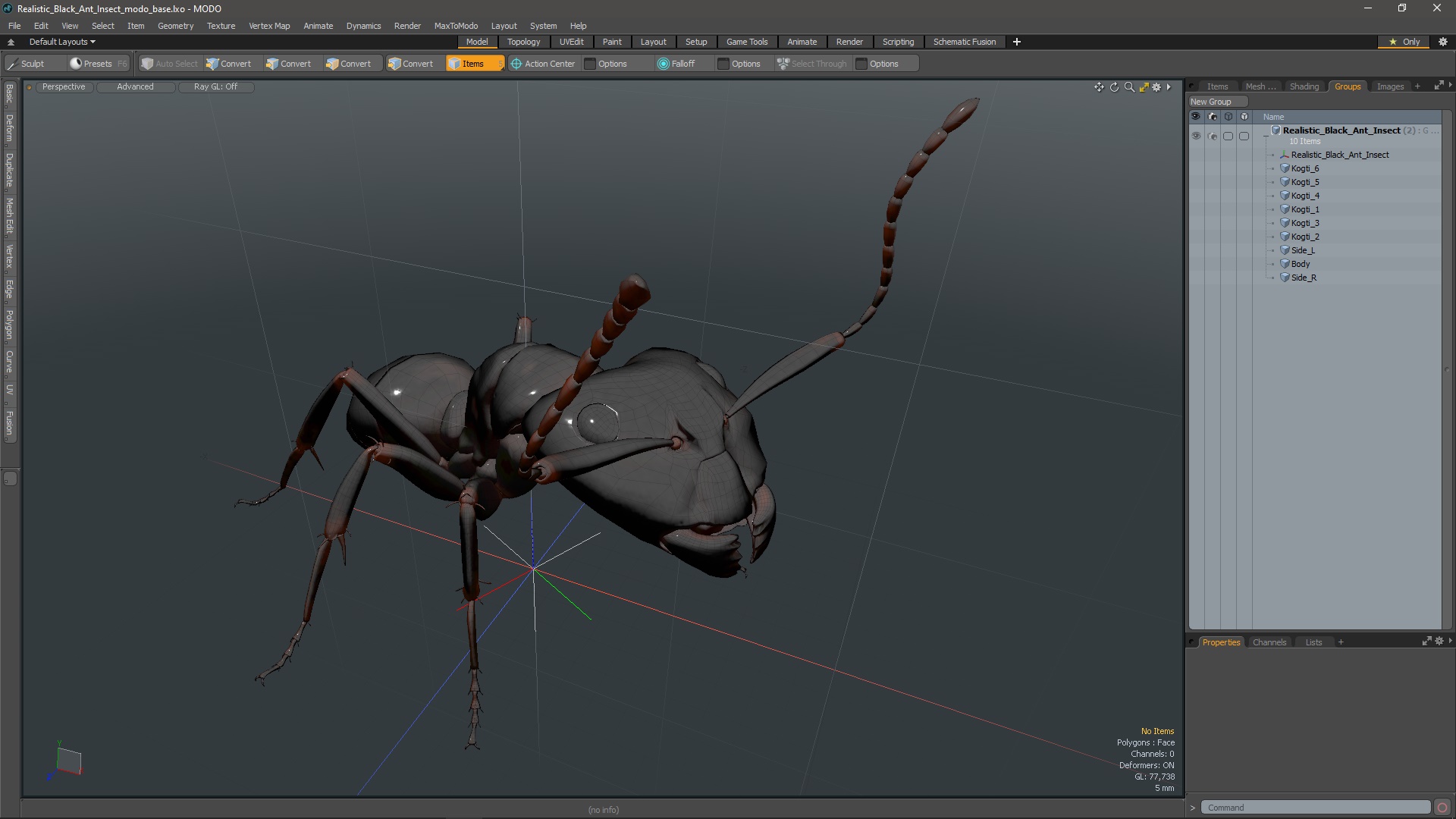This screenshot has width=1456, height=819.
Task: Switch to the Topology tab
Action: [524, 41]
